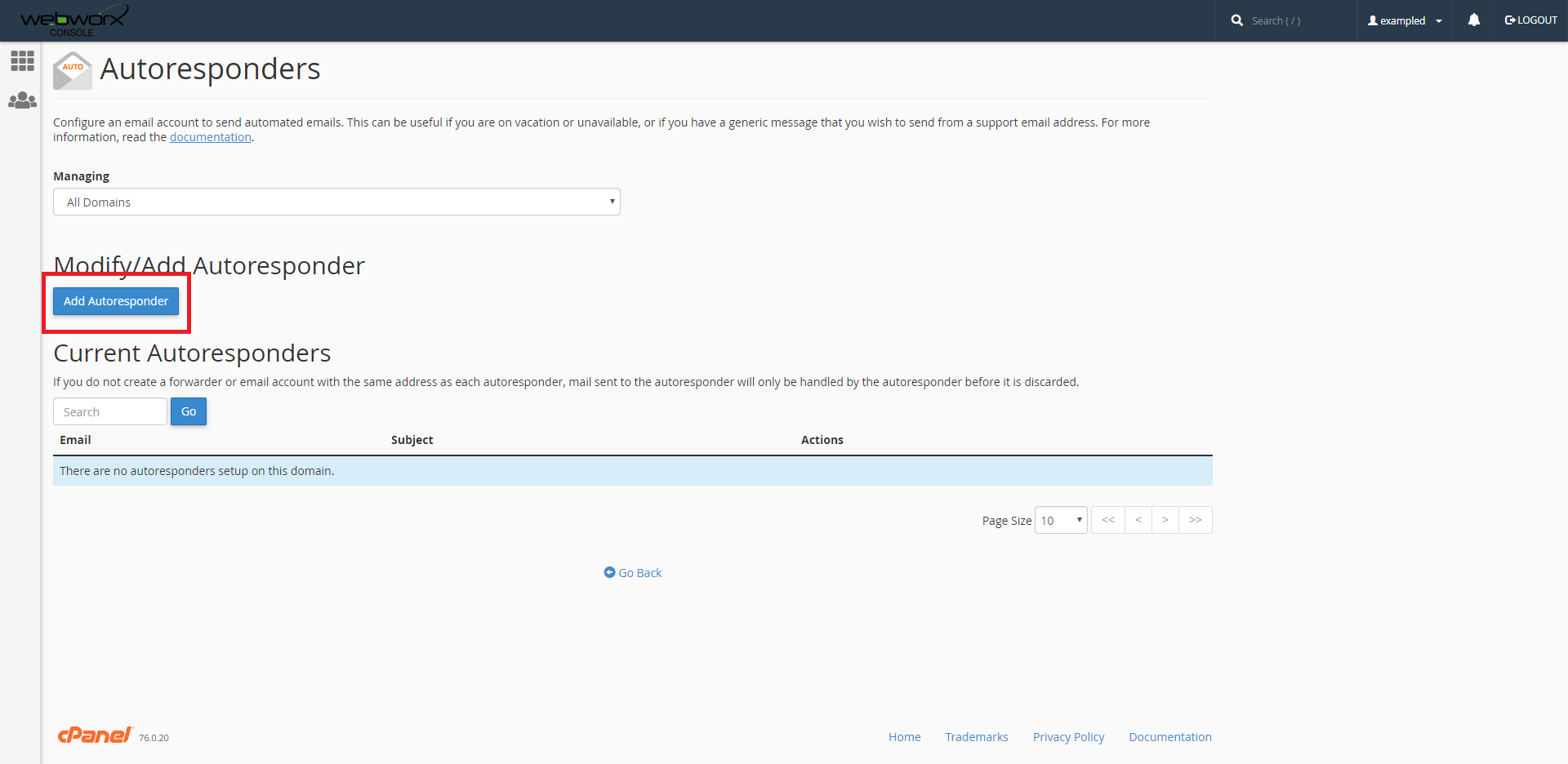Viewport: 1568px width, 764px height.
Task: Open the Page Size dropdown
Action: click(x=1060, y=520)
